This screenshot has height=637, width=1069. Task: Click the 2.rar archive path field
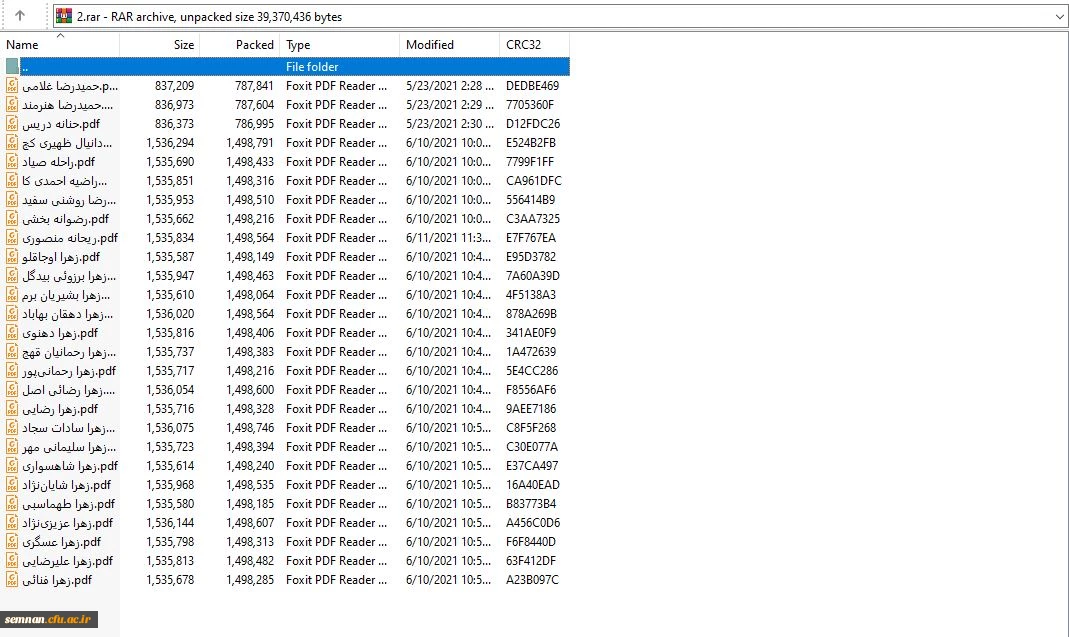coord(500,16)
